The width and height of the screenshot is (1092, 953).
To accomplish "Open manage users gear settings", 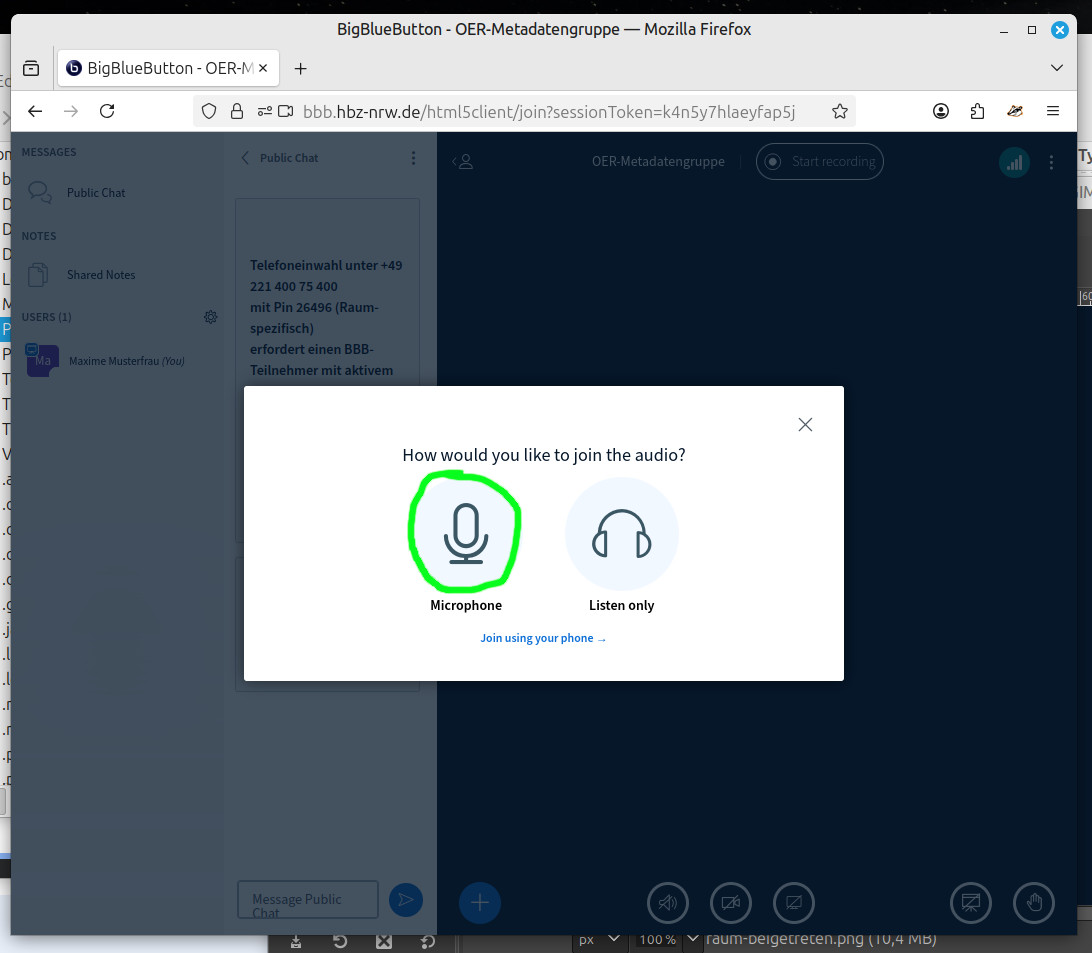I will [x=210, y=317].
